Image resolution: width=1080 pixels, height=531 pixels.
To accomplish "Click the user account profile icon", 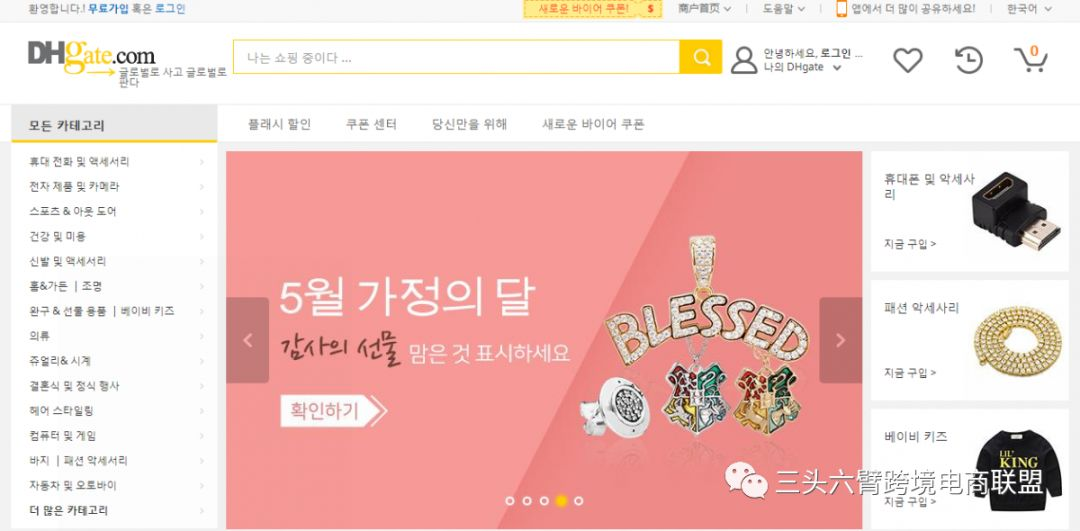I will tap(744, 60).
